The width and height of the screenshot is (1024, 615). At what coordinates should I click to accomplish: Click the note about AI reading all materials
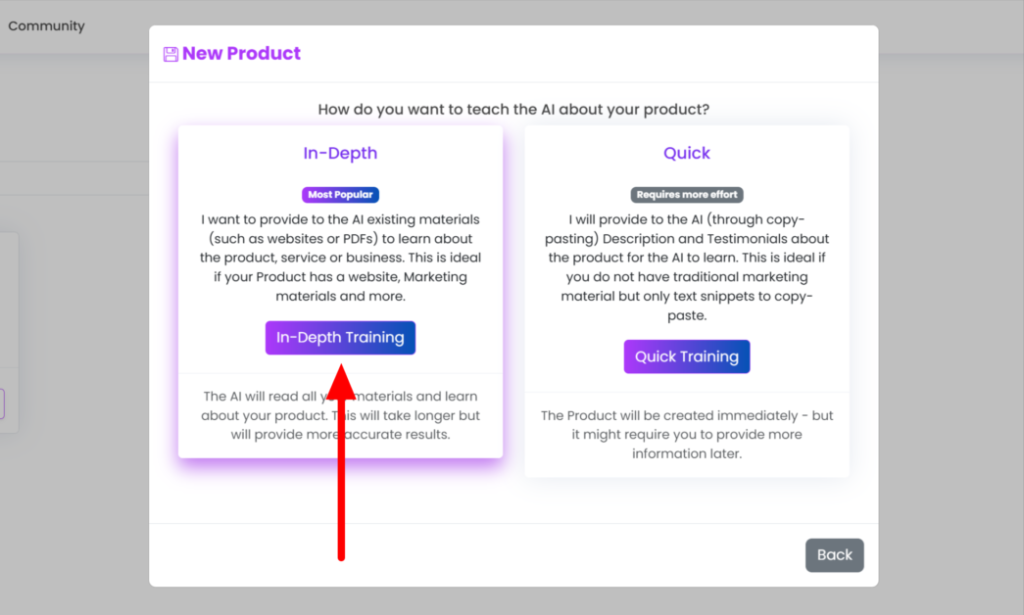(340, 415)
